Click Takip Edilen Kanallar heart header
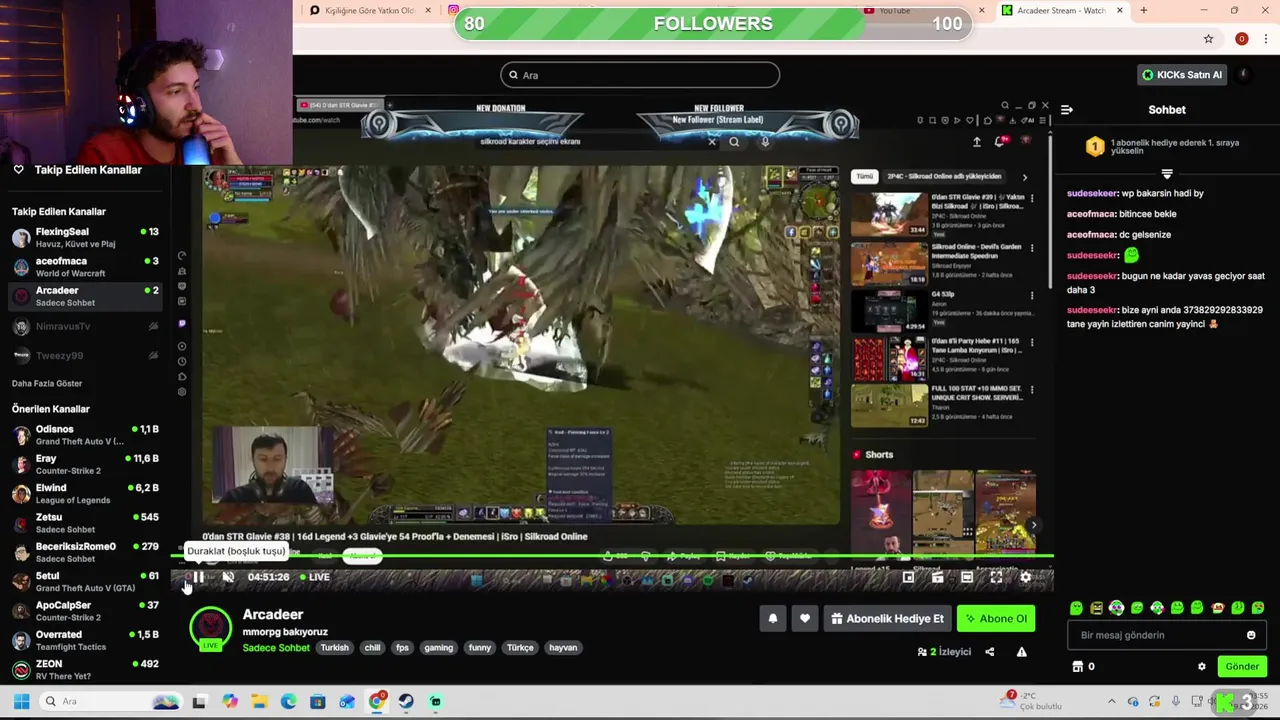1280x720 pixels. coord(79,170)
